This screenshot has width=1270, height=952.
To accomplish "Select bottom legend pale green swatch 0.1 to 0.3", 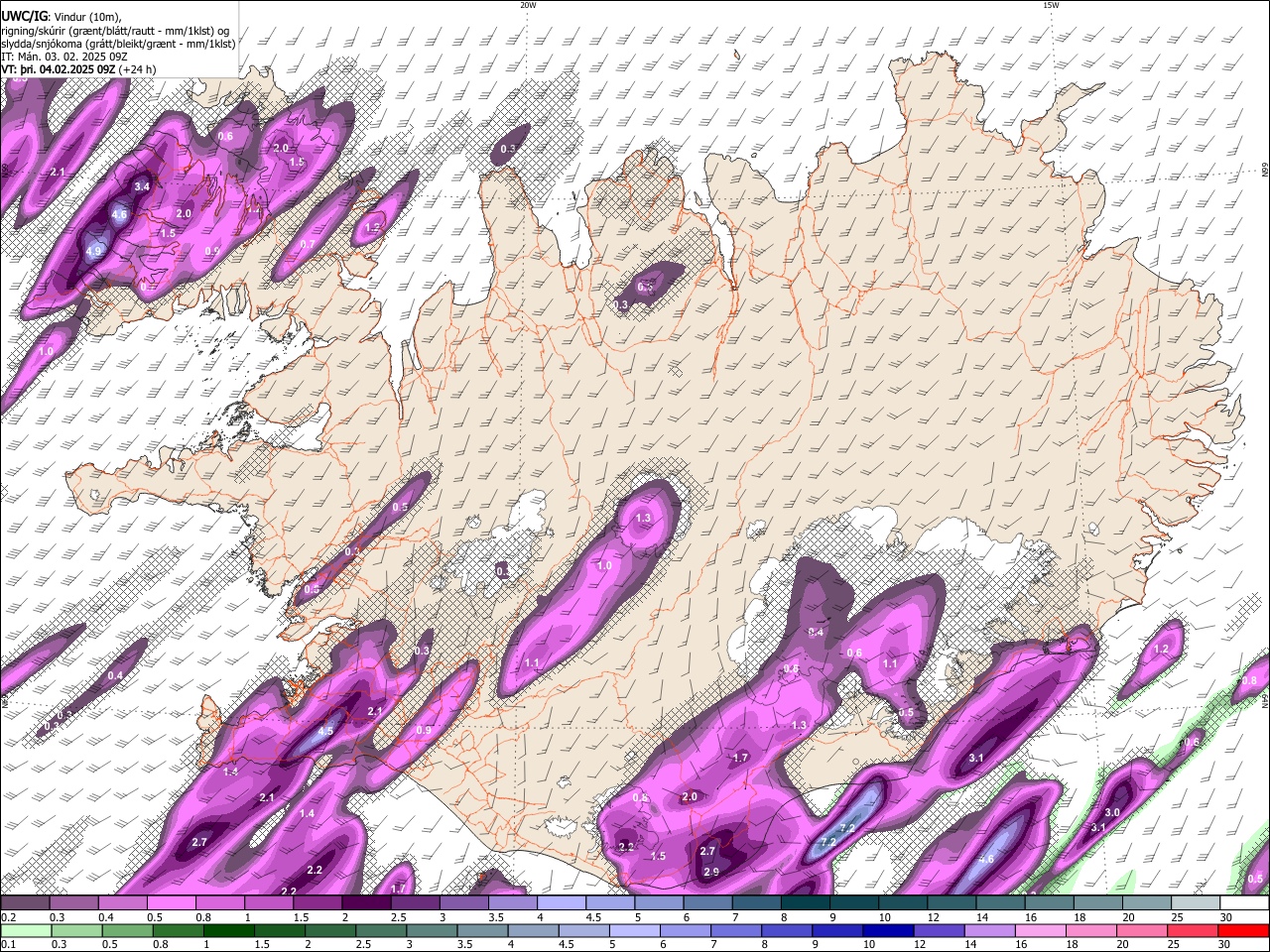I will tap(26, 930).
